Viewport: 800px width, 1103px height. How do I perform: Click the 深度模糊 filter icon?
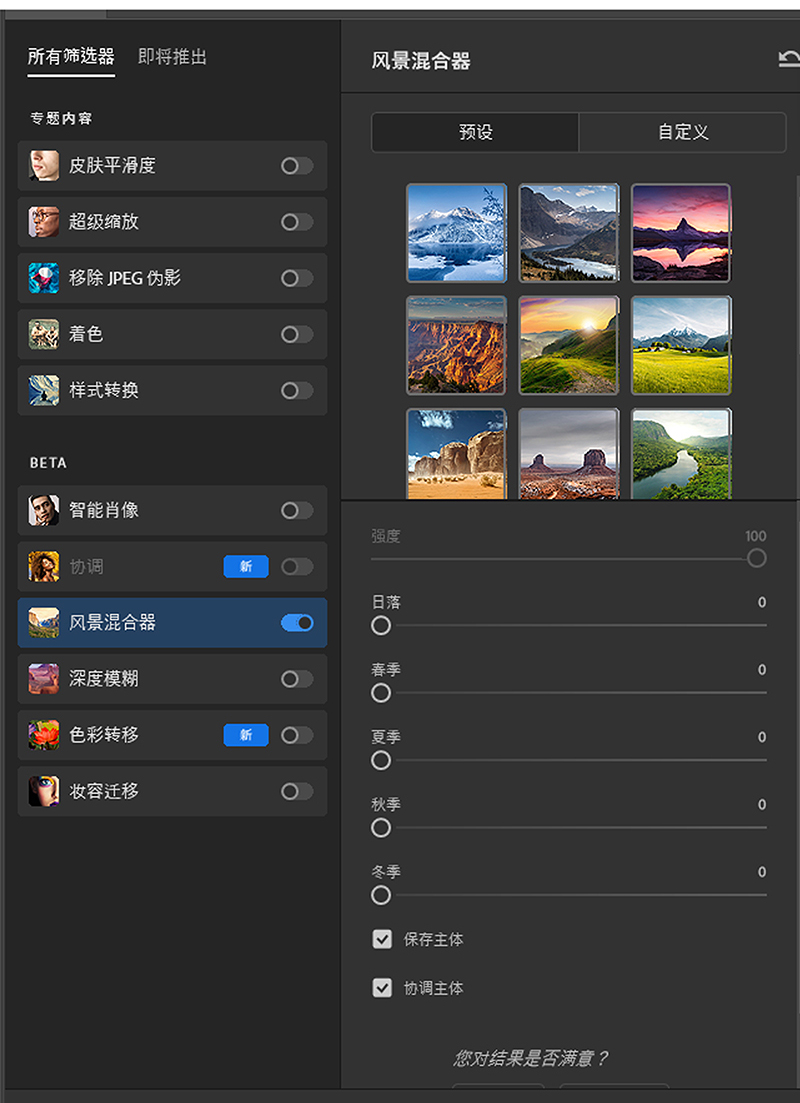click(x=44, y=679)
